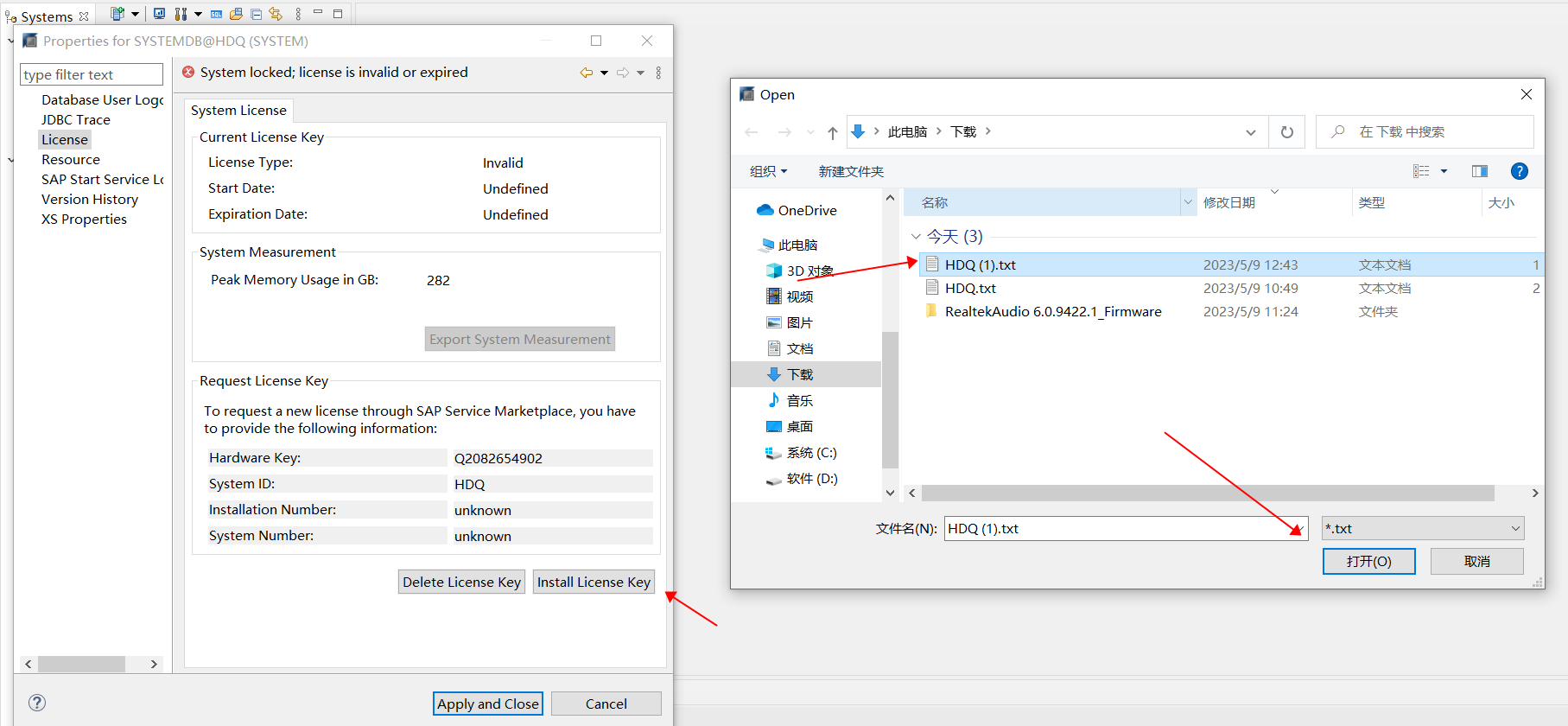Click the type filter text field

[92, 74]
